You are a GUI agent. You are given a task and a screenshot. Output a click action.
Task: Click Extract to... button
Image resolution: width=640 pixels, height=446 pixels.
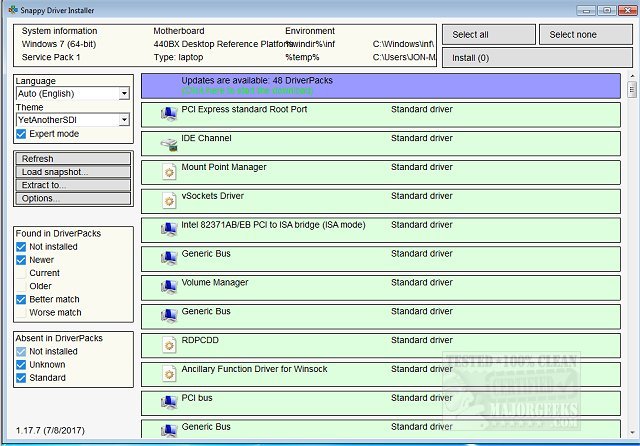73,185
